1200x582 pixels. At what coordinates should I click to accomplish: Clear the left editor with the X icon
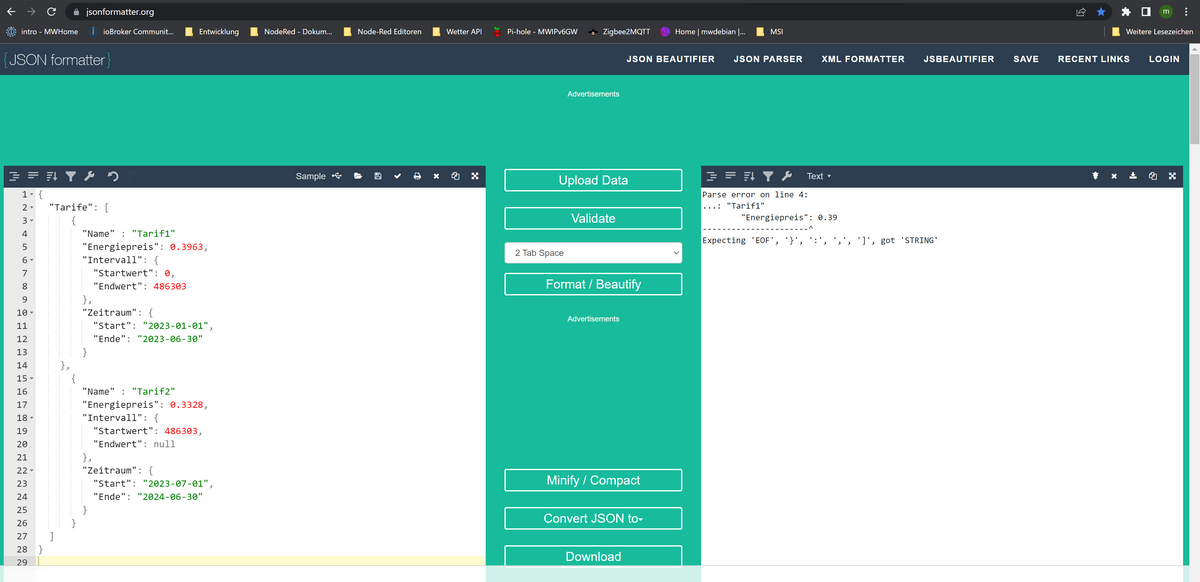point(436,176)
